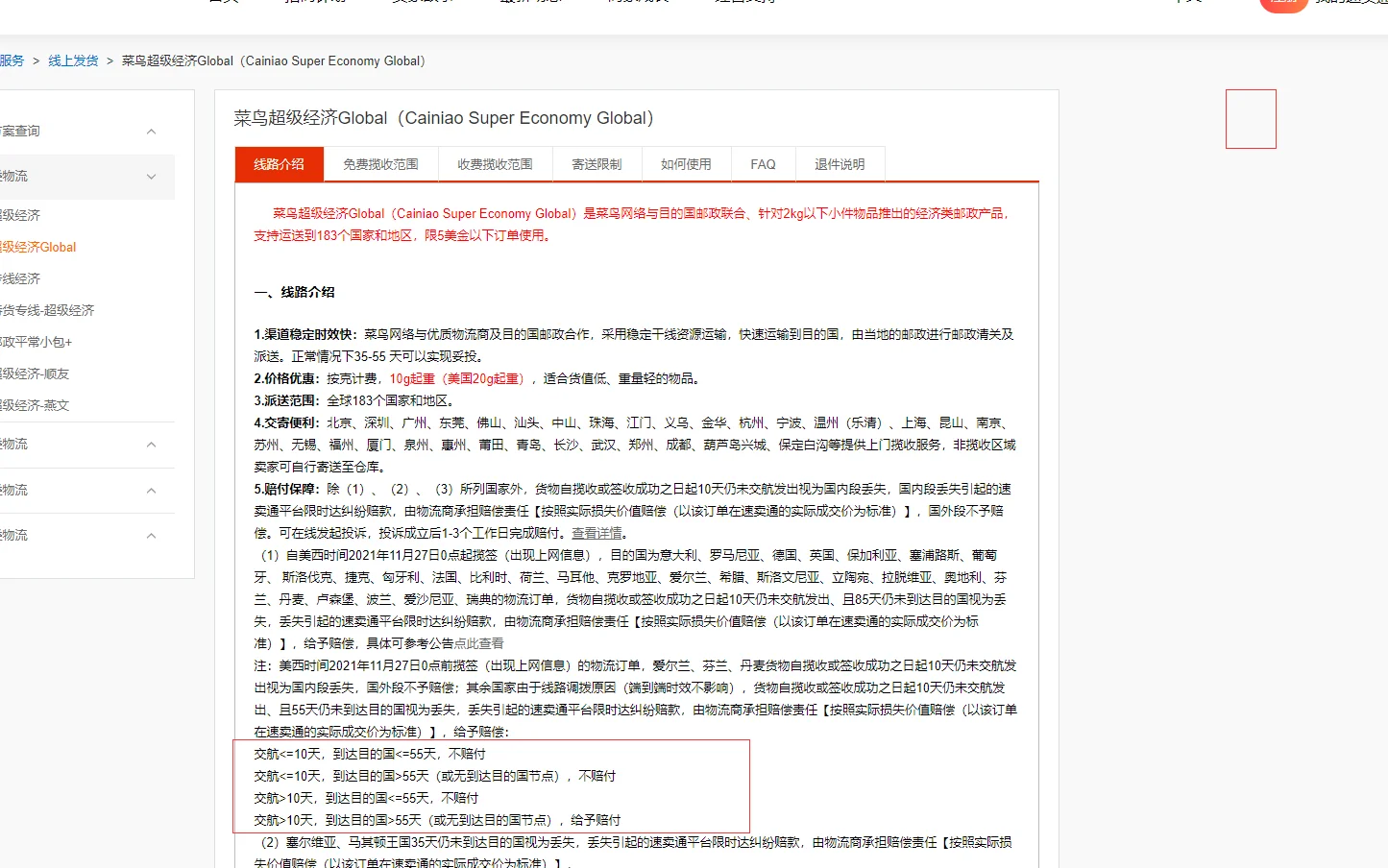Select the highlighted 级经济Global sidebar item
This screenshot has width=1388, height=868.
point(37,247)
